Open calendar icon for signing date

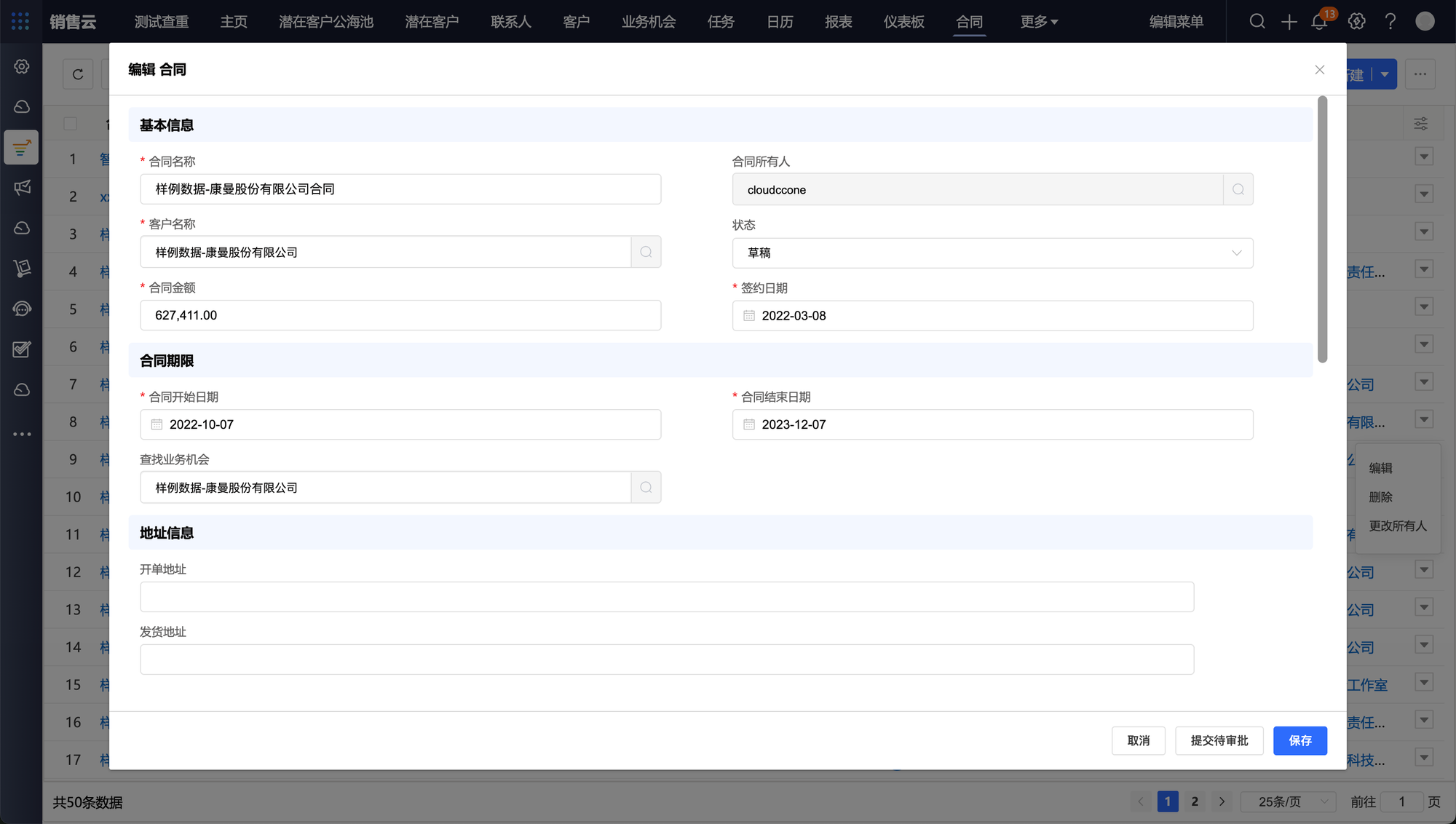tap(749, 315)
